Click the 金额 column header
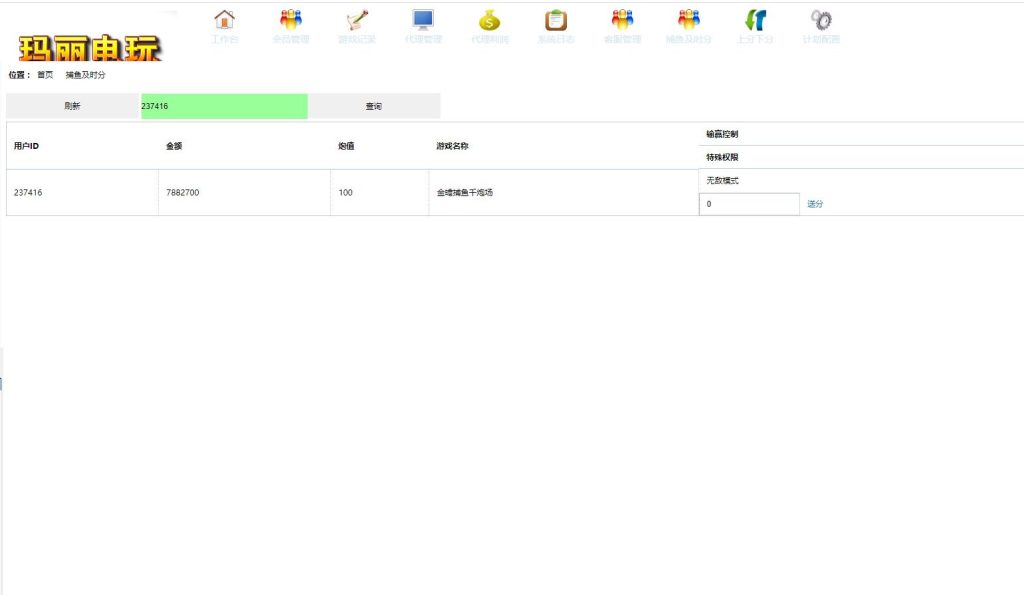The width and height of the screenshot is (1024, 595). pyautogui.click(x=174, y=146)
